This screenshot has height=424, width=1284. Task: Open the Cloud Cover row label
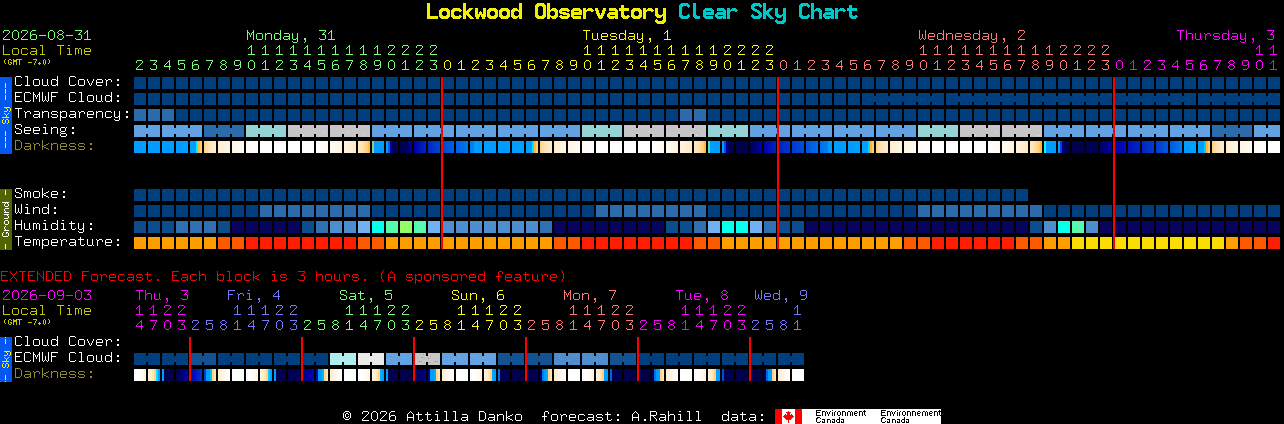tap(67, 82)
